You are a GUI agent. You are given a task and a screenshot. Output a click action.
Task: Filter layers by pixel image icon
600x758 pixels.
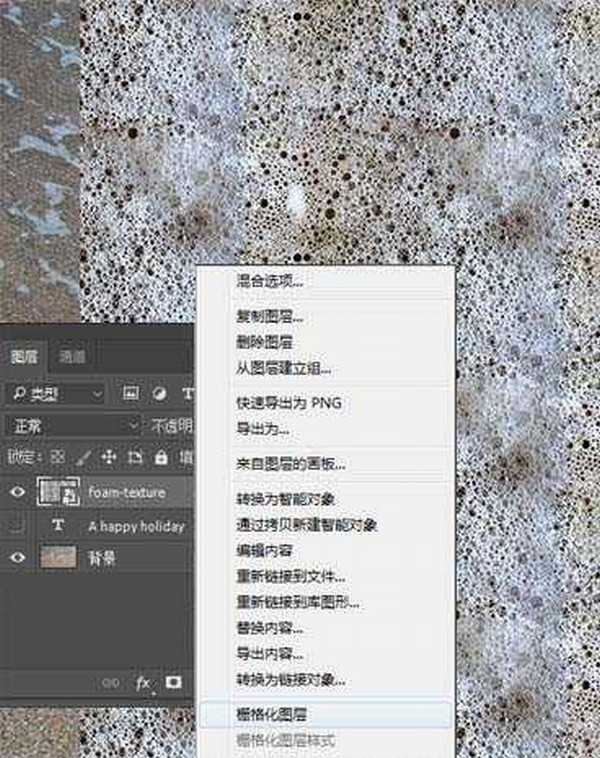(x=131, y=394)
